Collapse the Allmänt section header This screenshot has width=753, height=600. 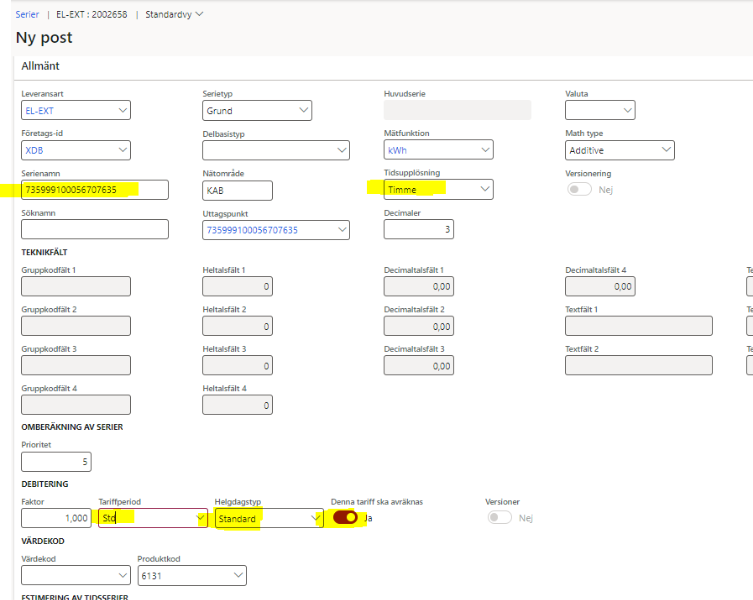pyautogui.click(x=42, y=65)
